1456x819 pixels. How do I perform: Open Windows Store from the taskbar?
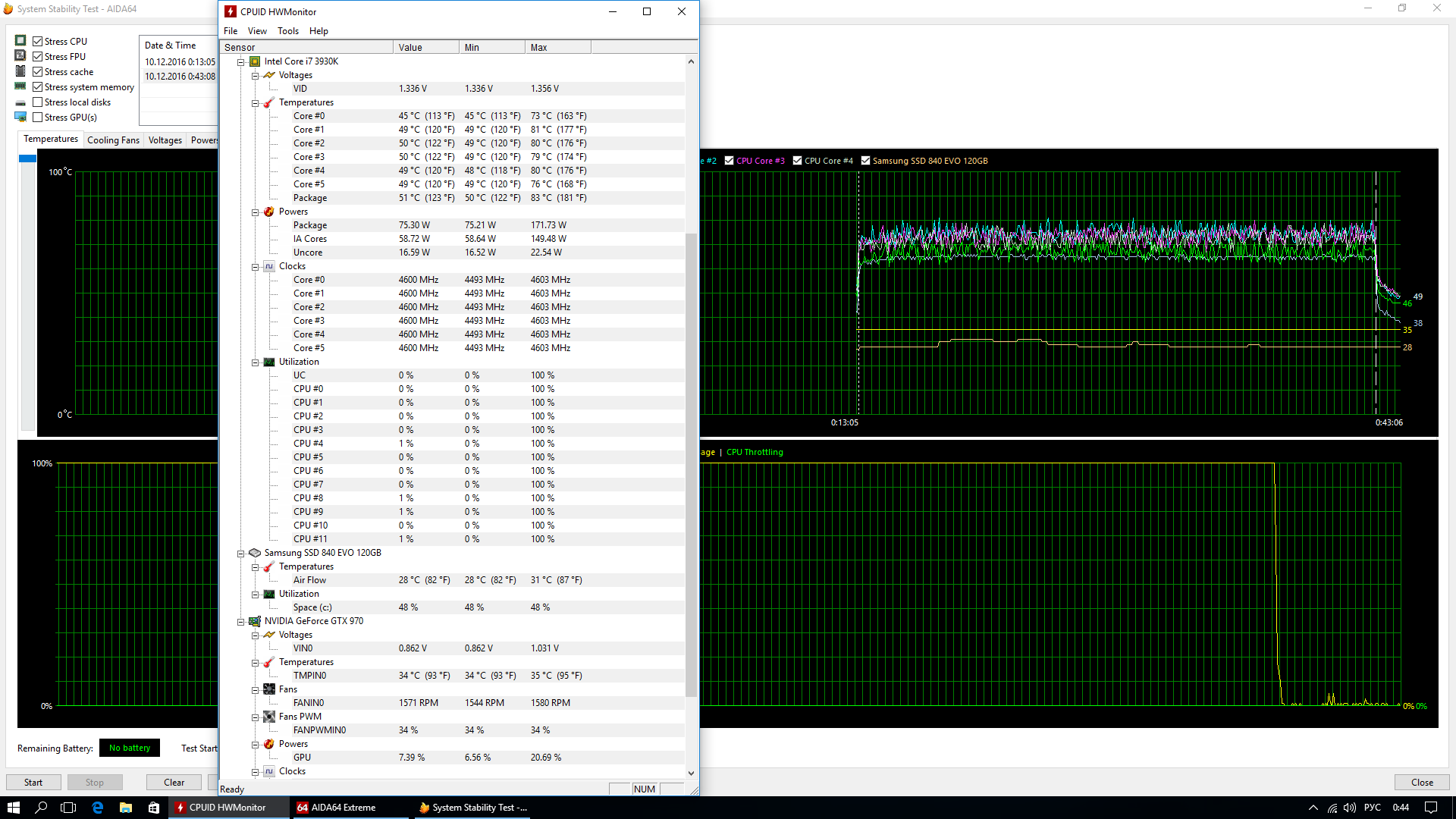pos(154,808)
